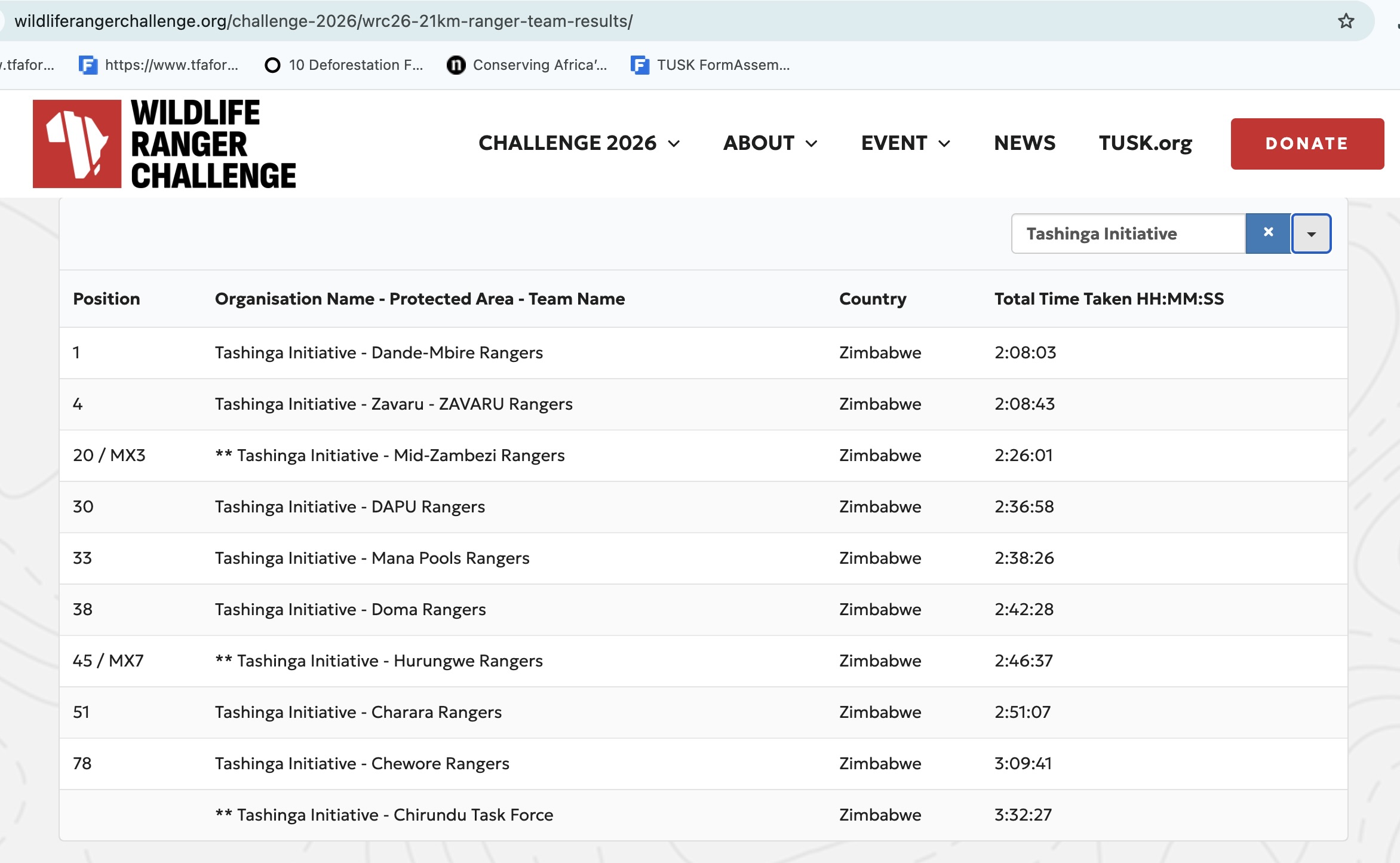1400x863 pixels.
Task: Open the organisation filter dropdown arrow
Action: [x=1312, y=234]
